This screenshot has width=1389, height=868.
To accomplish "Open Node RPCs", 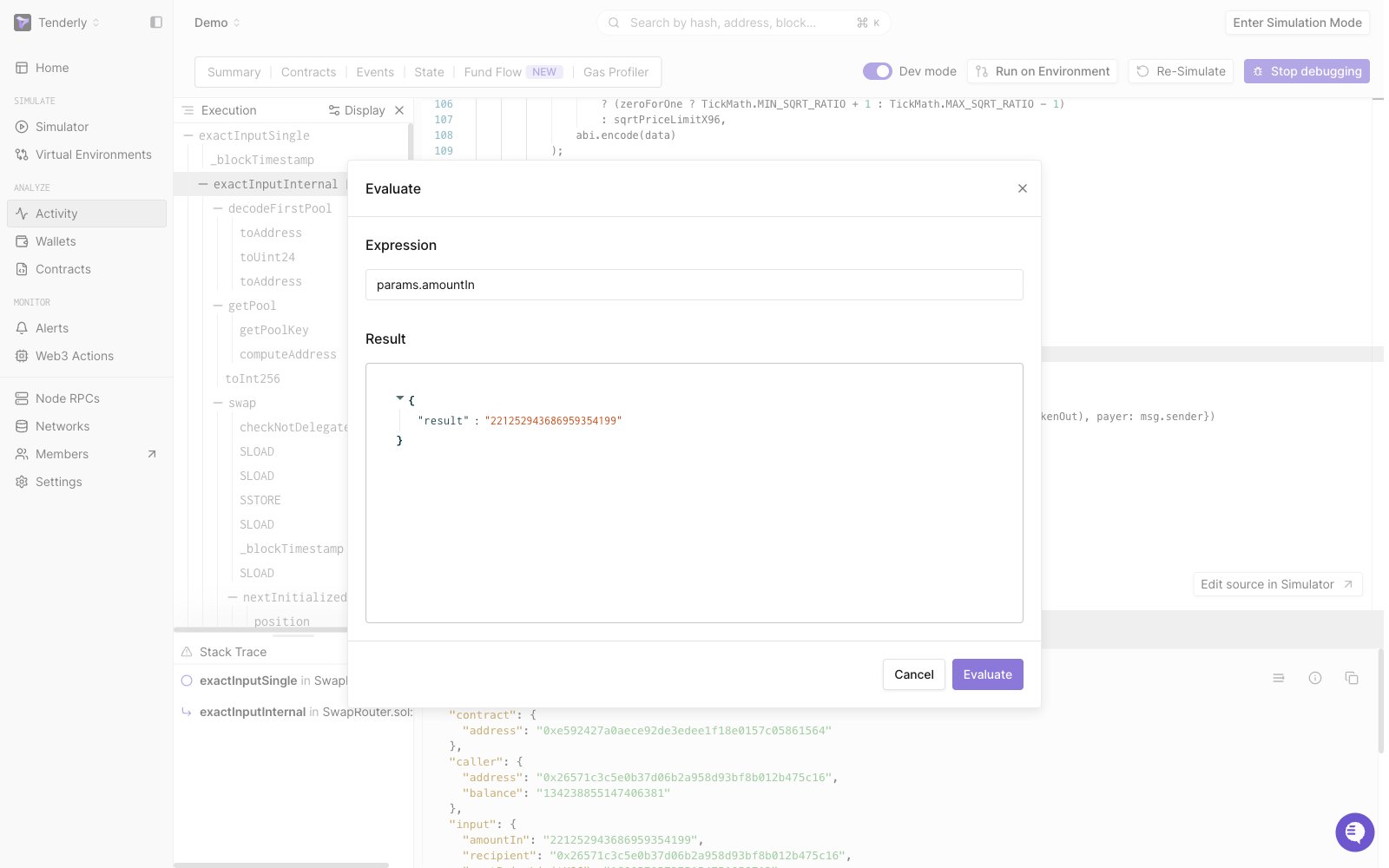I will click(87, 398).
